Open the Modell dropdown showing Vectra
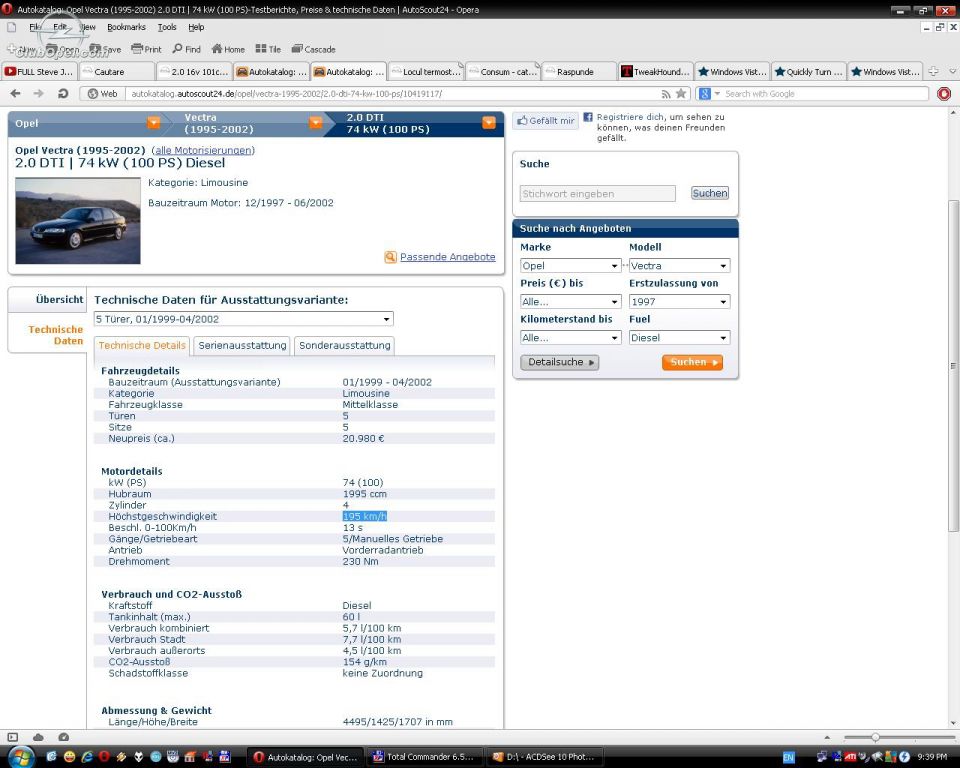Screen dimensions: 960x768 point(680,266)
